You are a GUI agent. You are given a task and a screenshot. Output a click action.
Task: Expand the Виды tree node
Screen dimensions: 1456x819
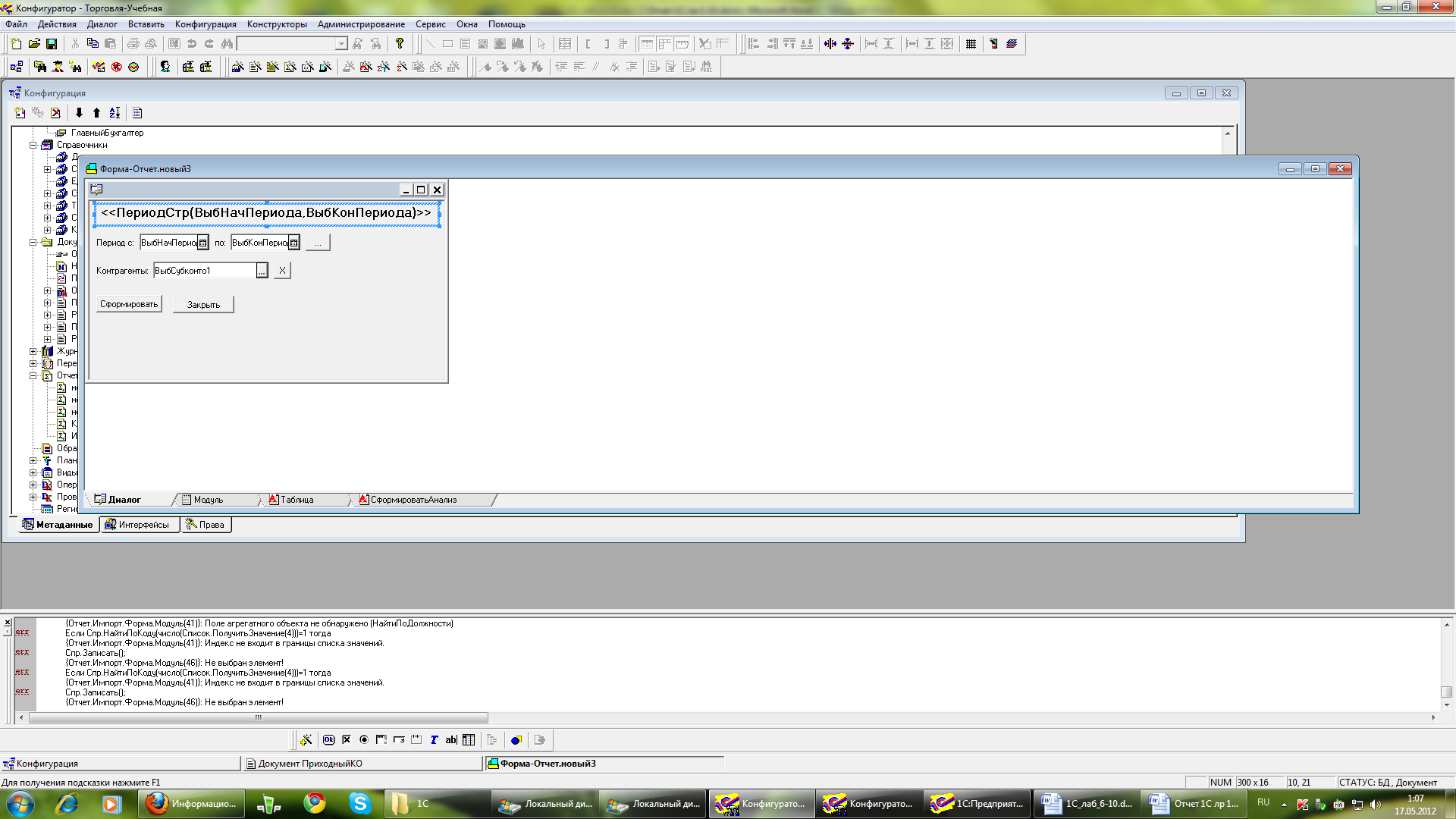point(33,472)
